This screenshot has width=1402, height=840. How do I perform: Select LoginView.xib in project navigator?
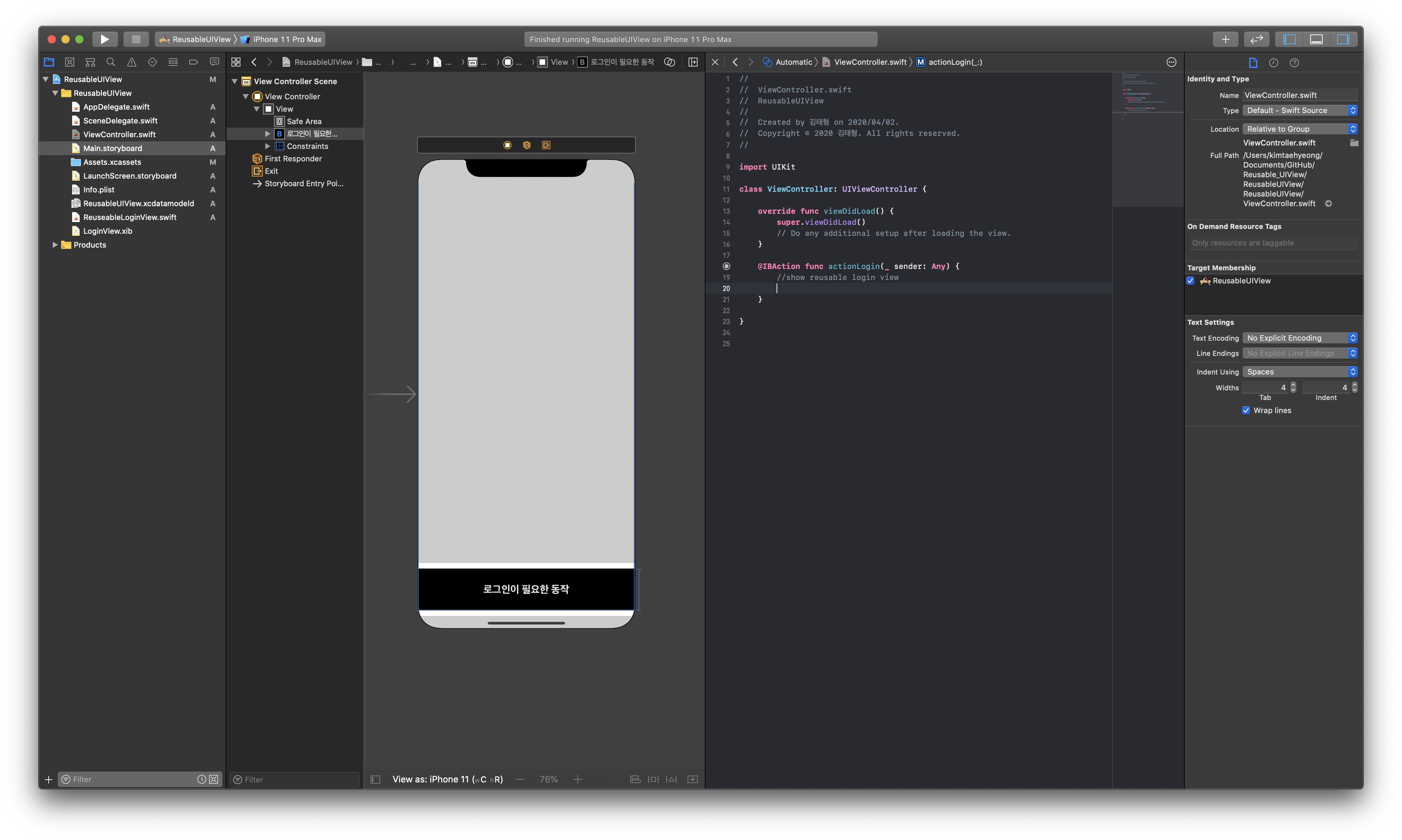click(108, 231)
